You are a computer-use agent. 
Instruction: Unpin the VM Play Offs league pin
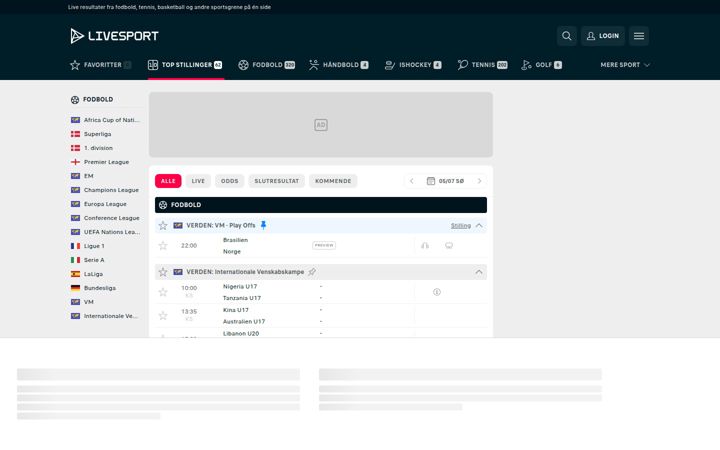[264, 225]
